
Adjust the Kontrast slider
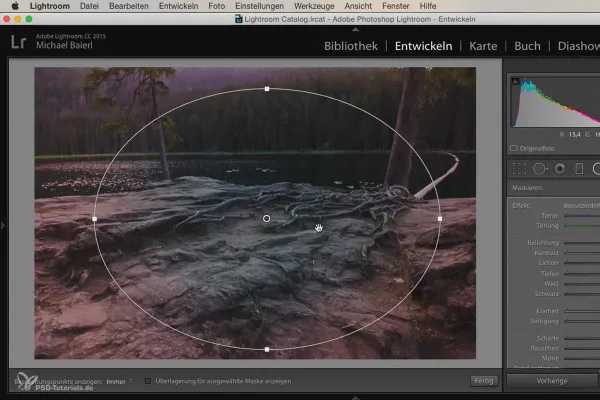point(582,253)
